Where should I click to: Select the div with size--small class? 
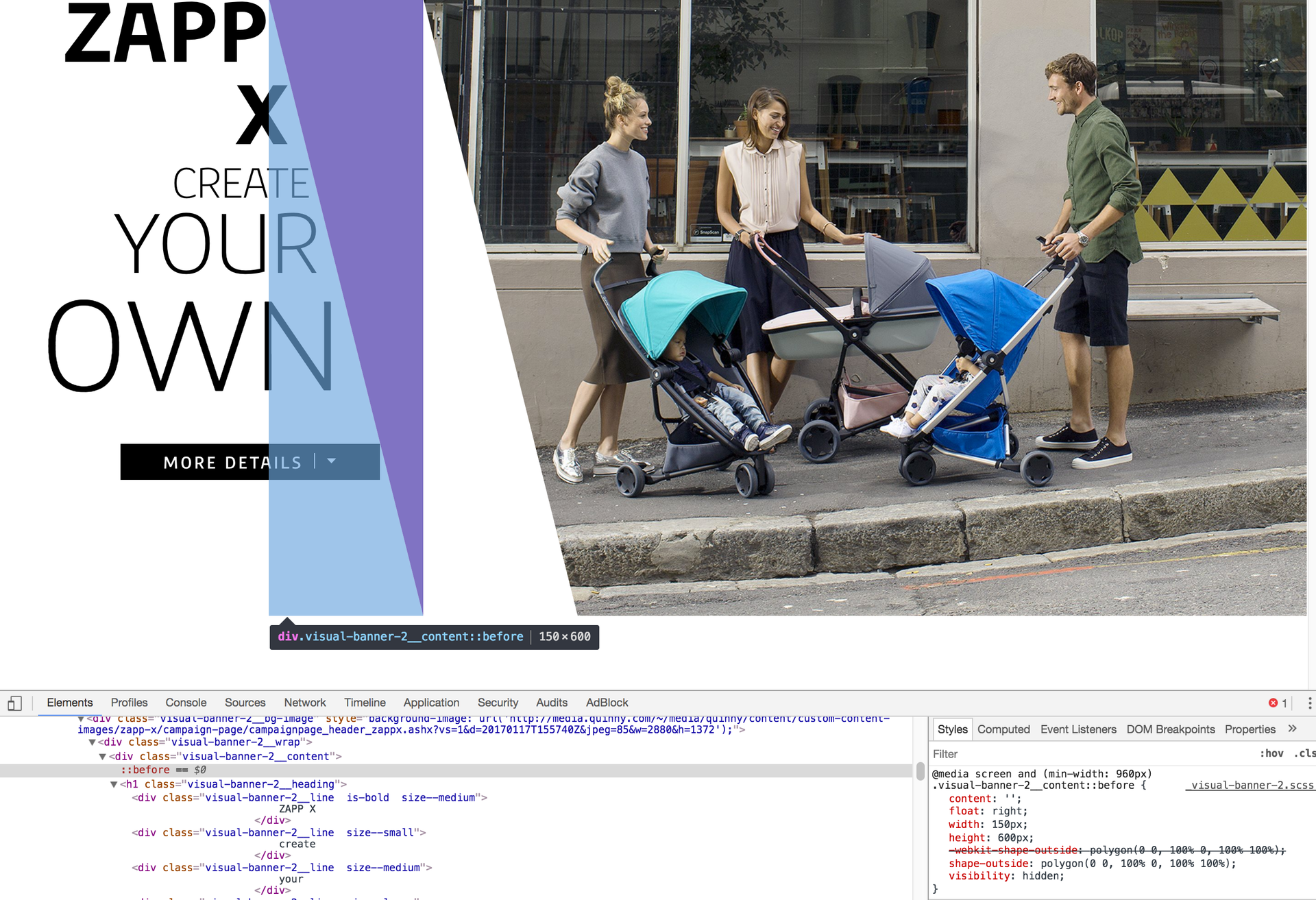click(278, 833)
